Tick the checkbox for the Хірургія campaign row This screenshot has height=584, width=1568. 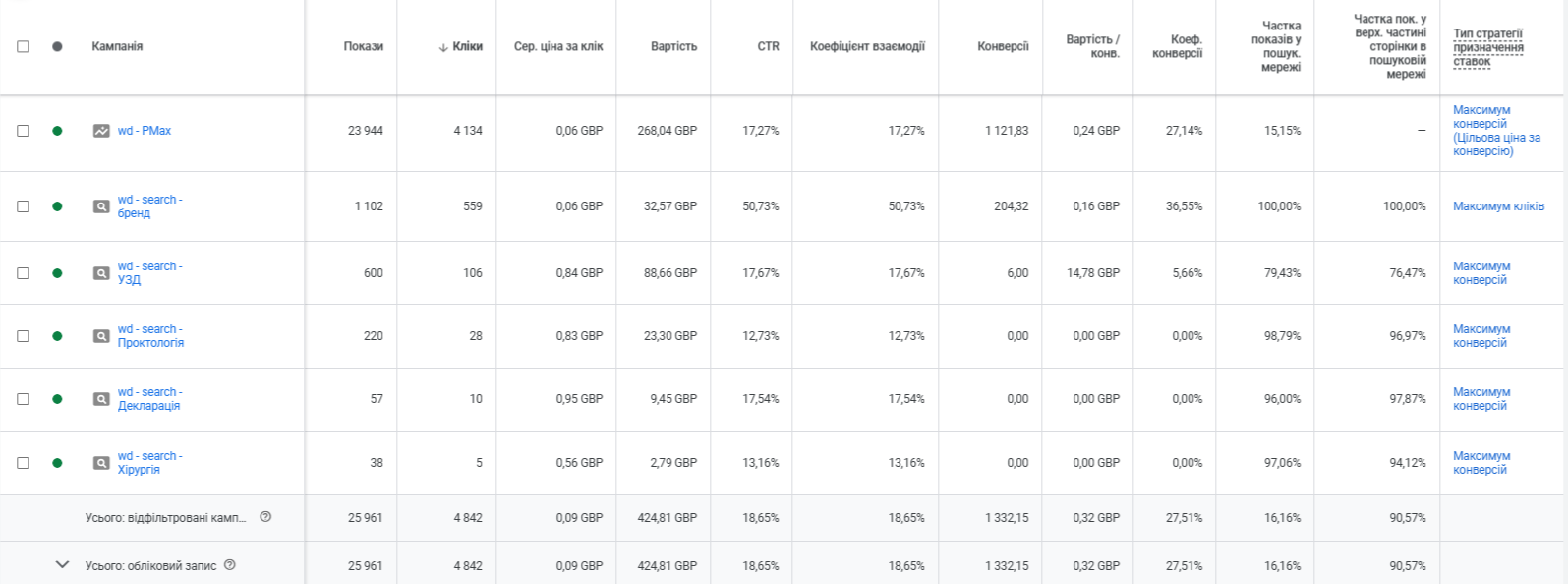23,463
